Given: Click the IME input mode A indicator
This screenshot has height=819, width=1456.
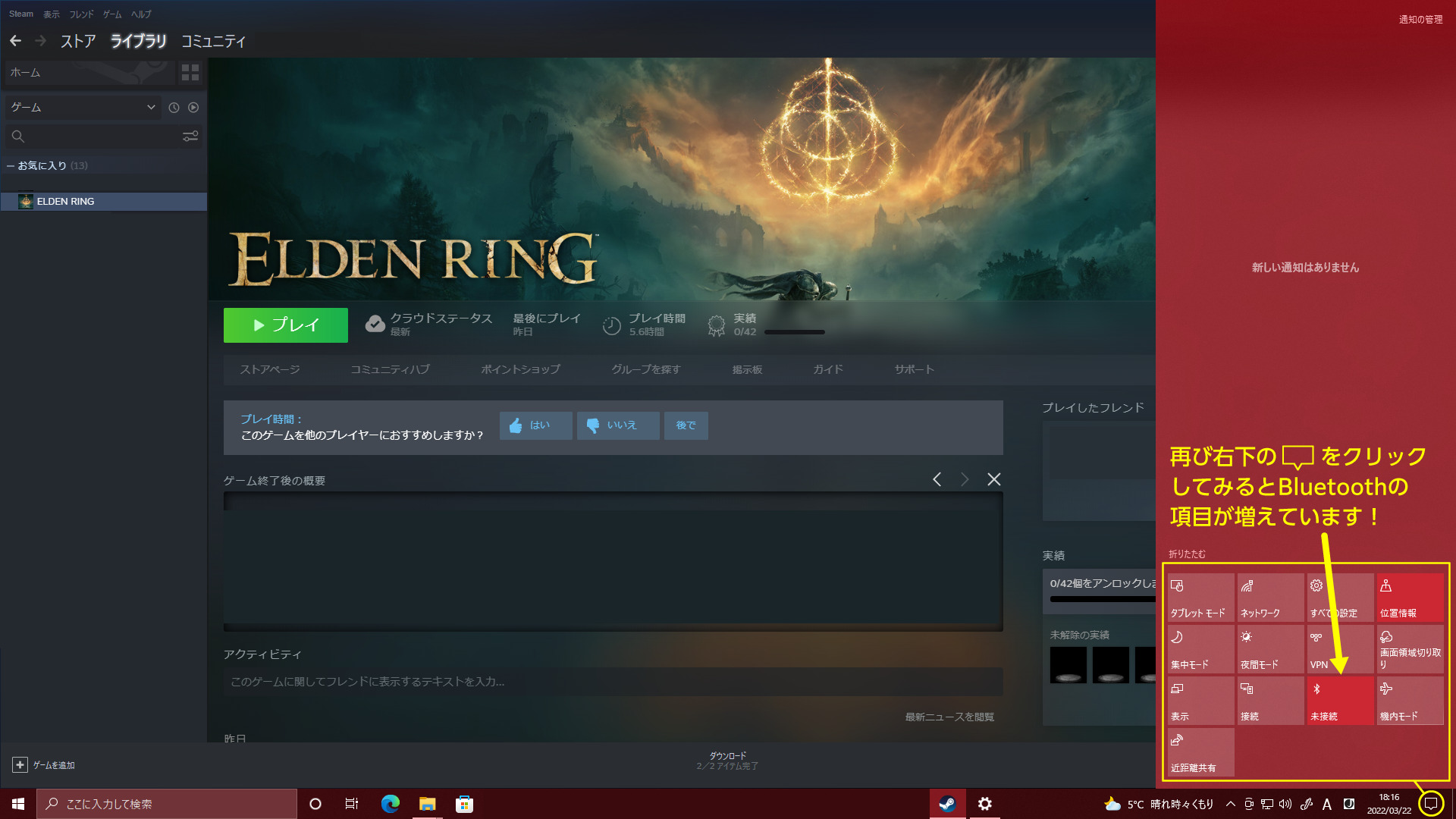Looking at the screenshot, I should tap(1327, 804).
